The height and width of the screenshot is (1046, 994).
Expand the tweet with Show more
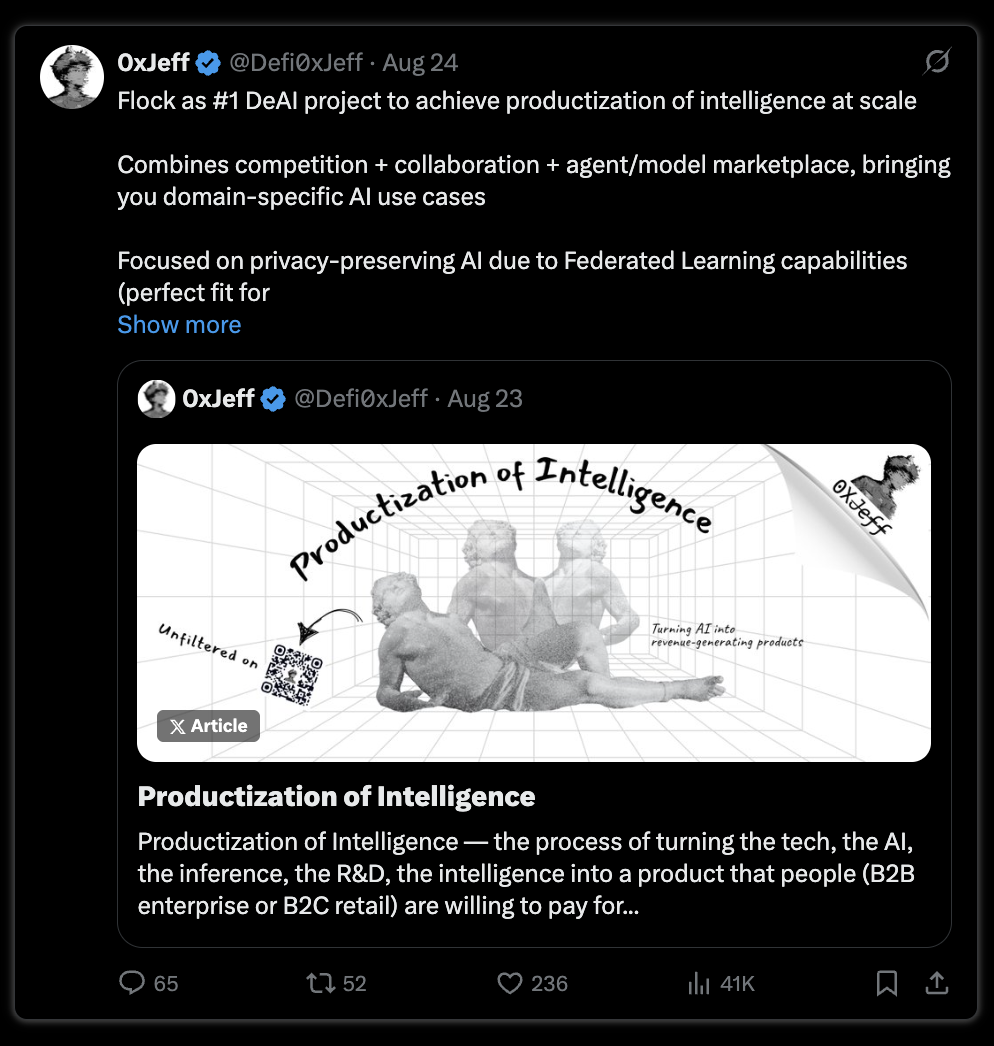coord(179,325)
